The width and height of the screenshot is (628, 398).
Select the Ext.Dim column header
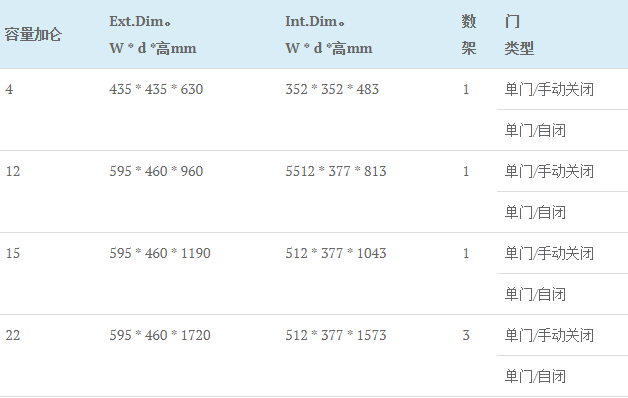[x=153, y=35]
